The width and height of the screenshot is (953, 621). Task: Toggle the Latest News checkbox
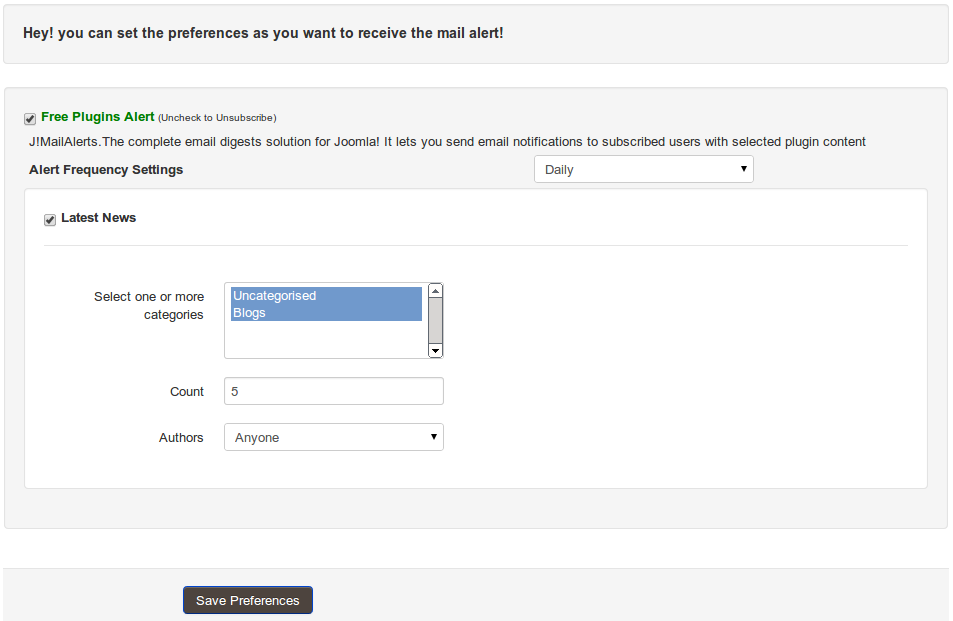[x=50, y=220]
